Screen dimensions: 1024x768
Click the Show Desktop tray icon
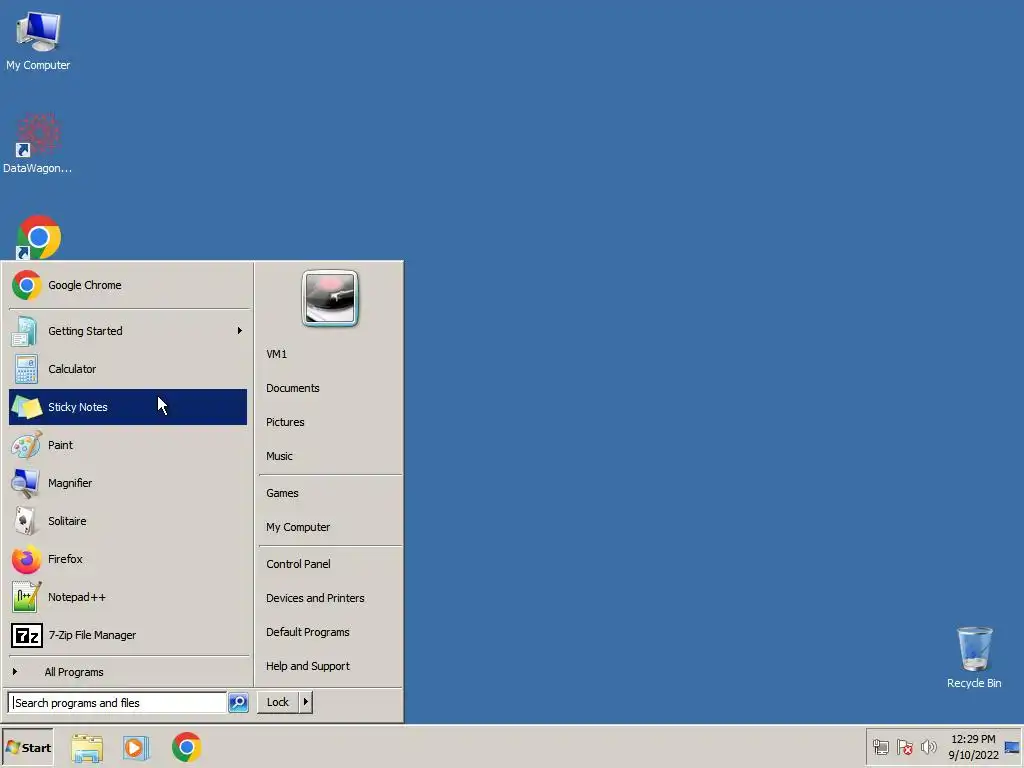click(x=1012, y=747)
